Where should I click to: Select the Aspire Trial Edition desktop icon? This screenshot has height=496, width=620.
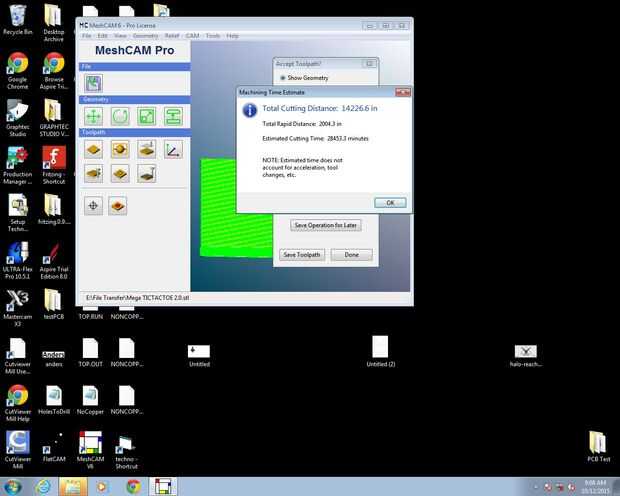pos(54,260)
